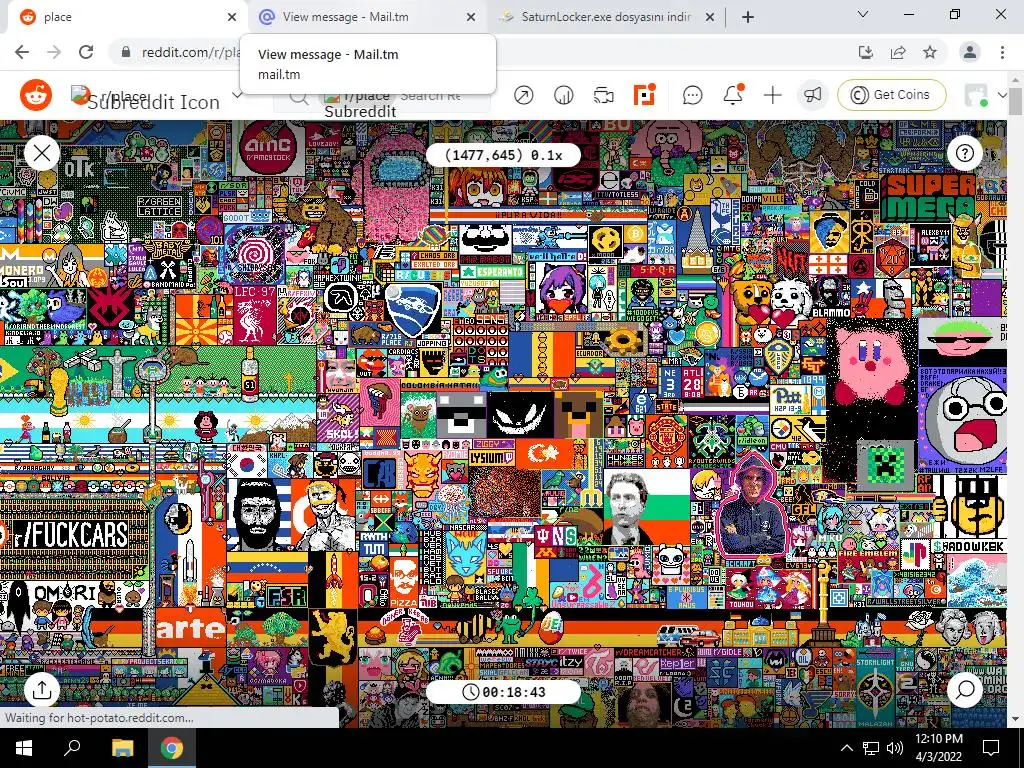Open the Popular arrow icon
Screen dimensions: 1024x768
pos(523,95)
